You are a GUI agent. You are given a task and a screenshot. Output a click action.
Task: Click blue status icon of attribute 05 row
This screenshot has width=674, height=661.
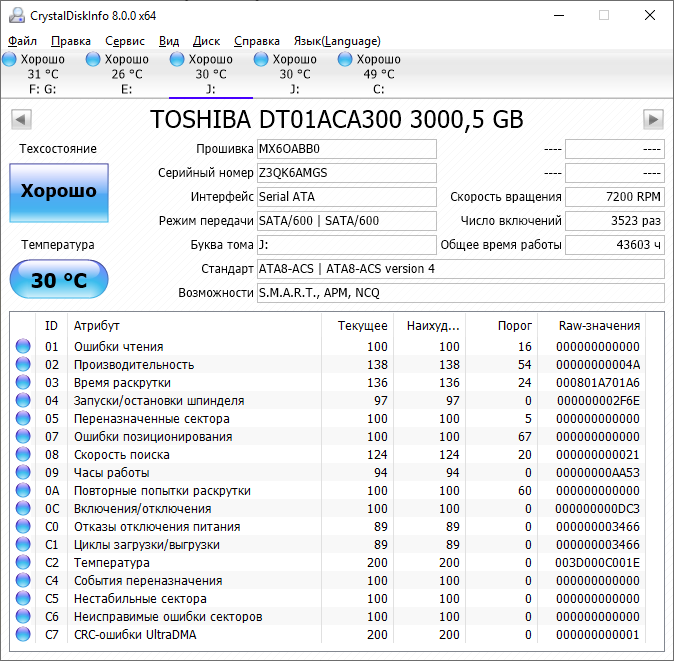click(x=23, y=419)
